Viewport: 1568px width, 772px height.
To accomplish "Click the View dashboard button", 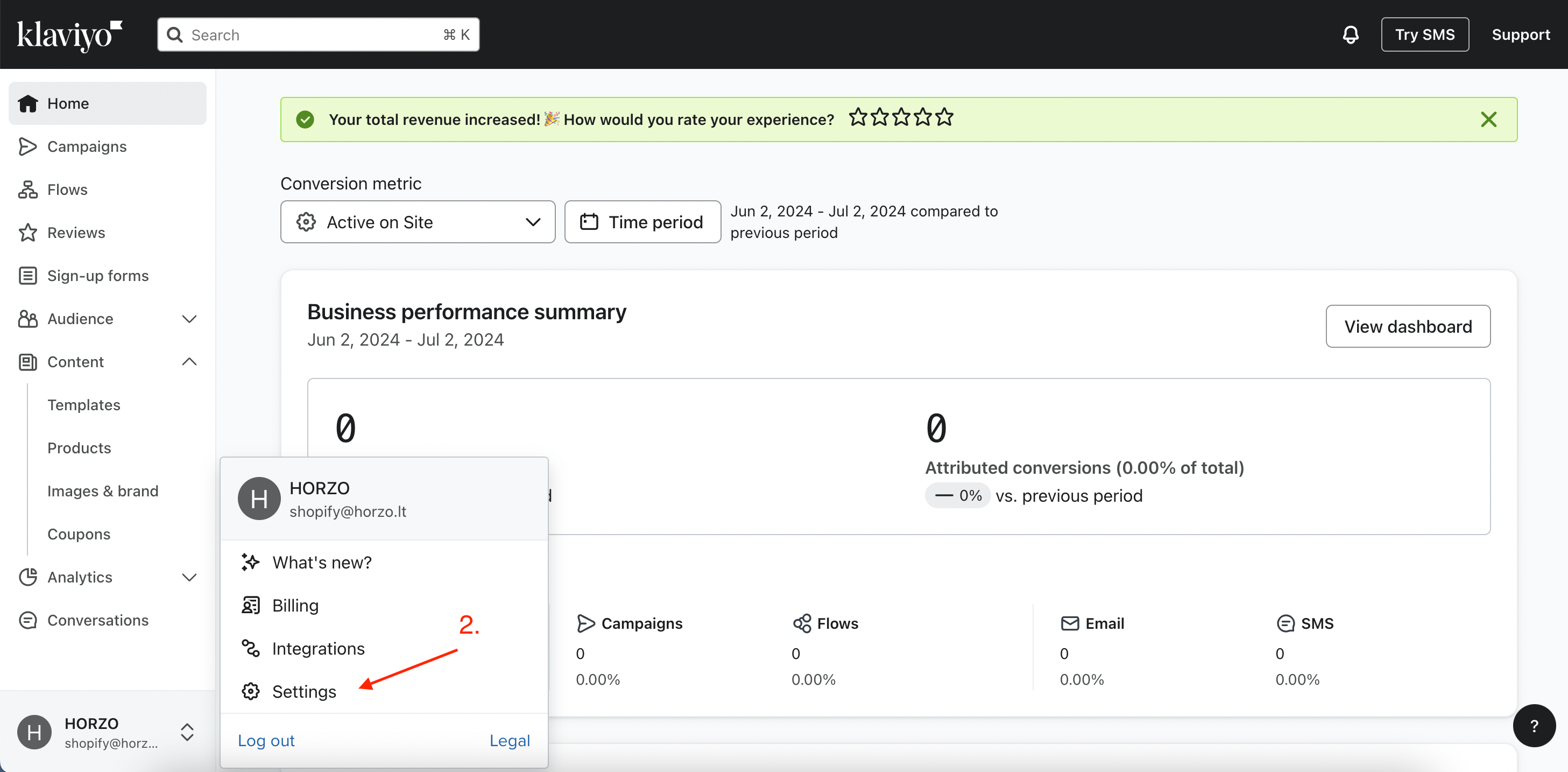I will coord(1407,326).
